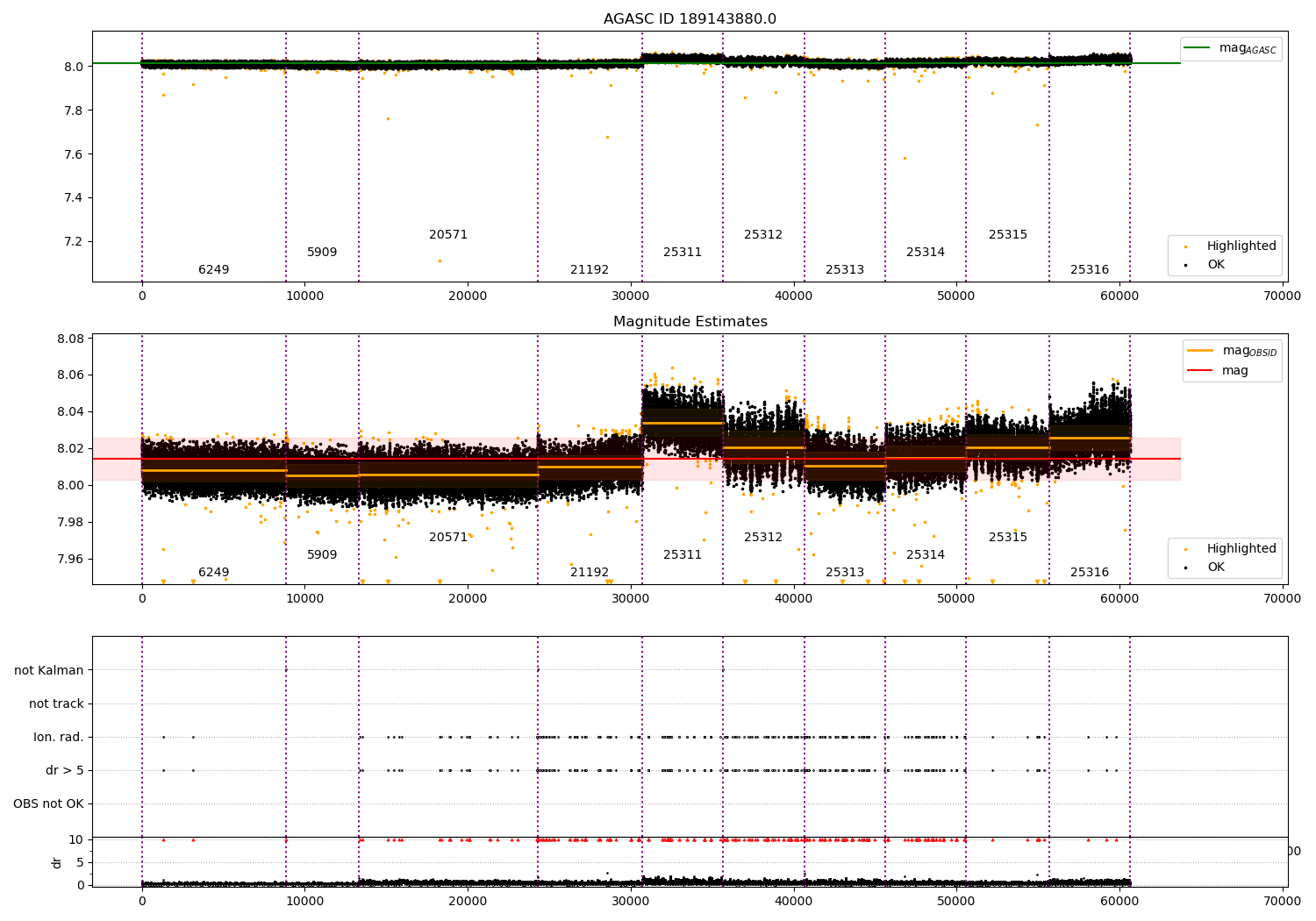
Task: Click obsid 20571 in the Magnitude Estimates plot
Action: pyautogui.click(x=448, y=538)
